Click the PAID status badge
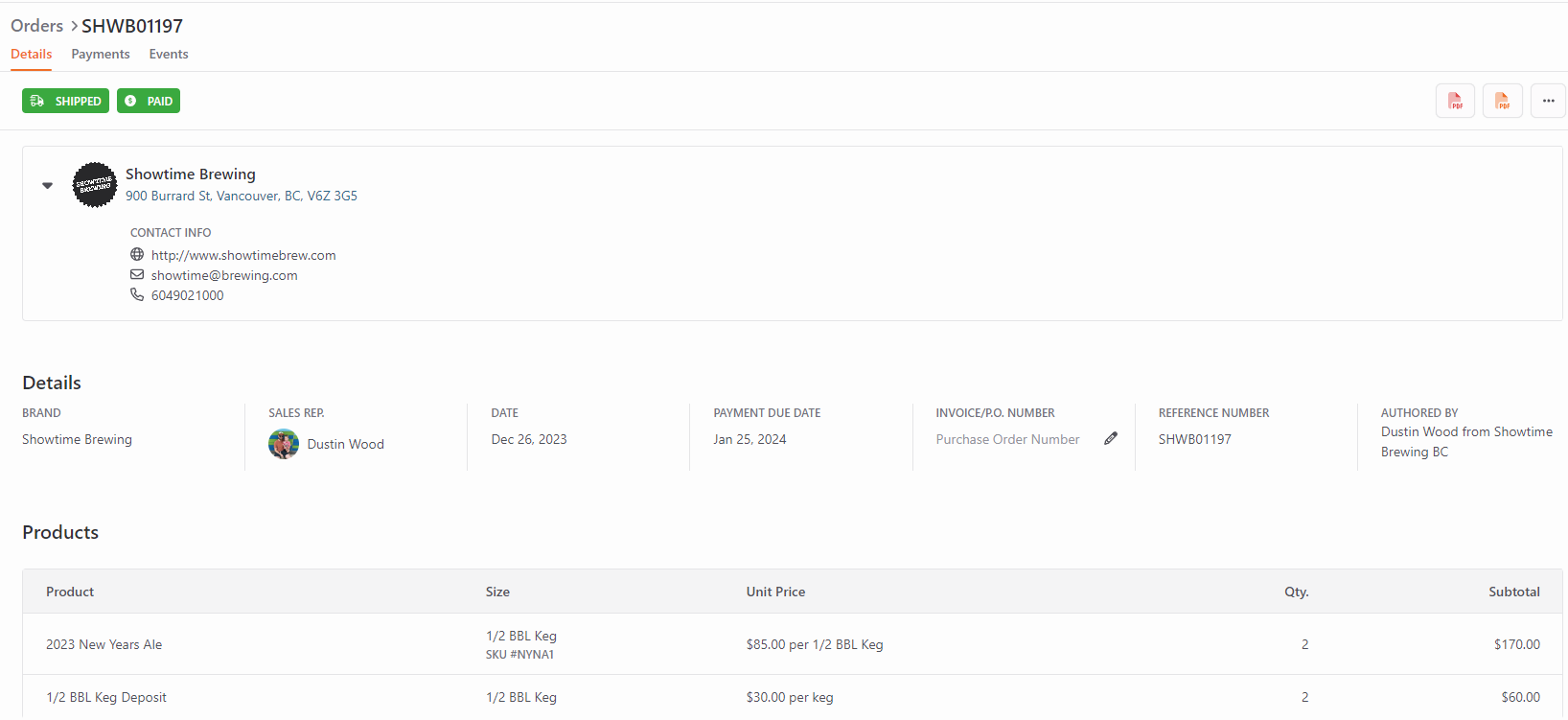Viewport: 1568px width, 720px height. [x=149, y=101]
